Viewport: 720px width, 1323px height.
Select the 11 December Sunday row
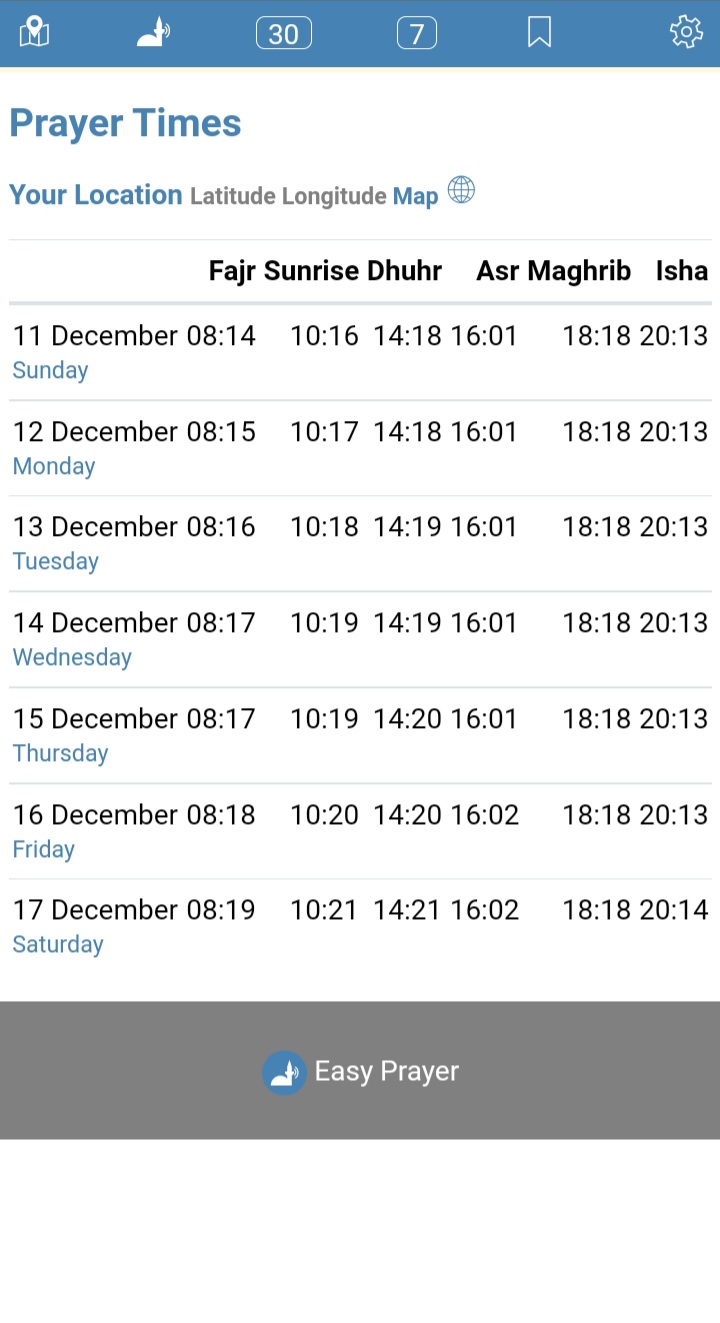[360, 352]
